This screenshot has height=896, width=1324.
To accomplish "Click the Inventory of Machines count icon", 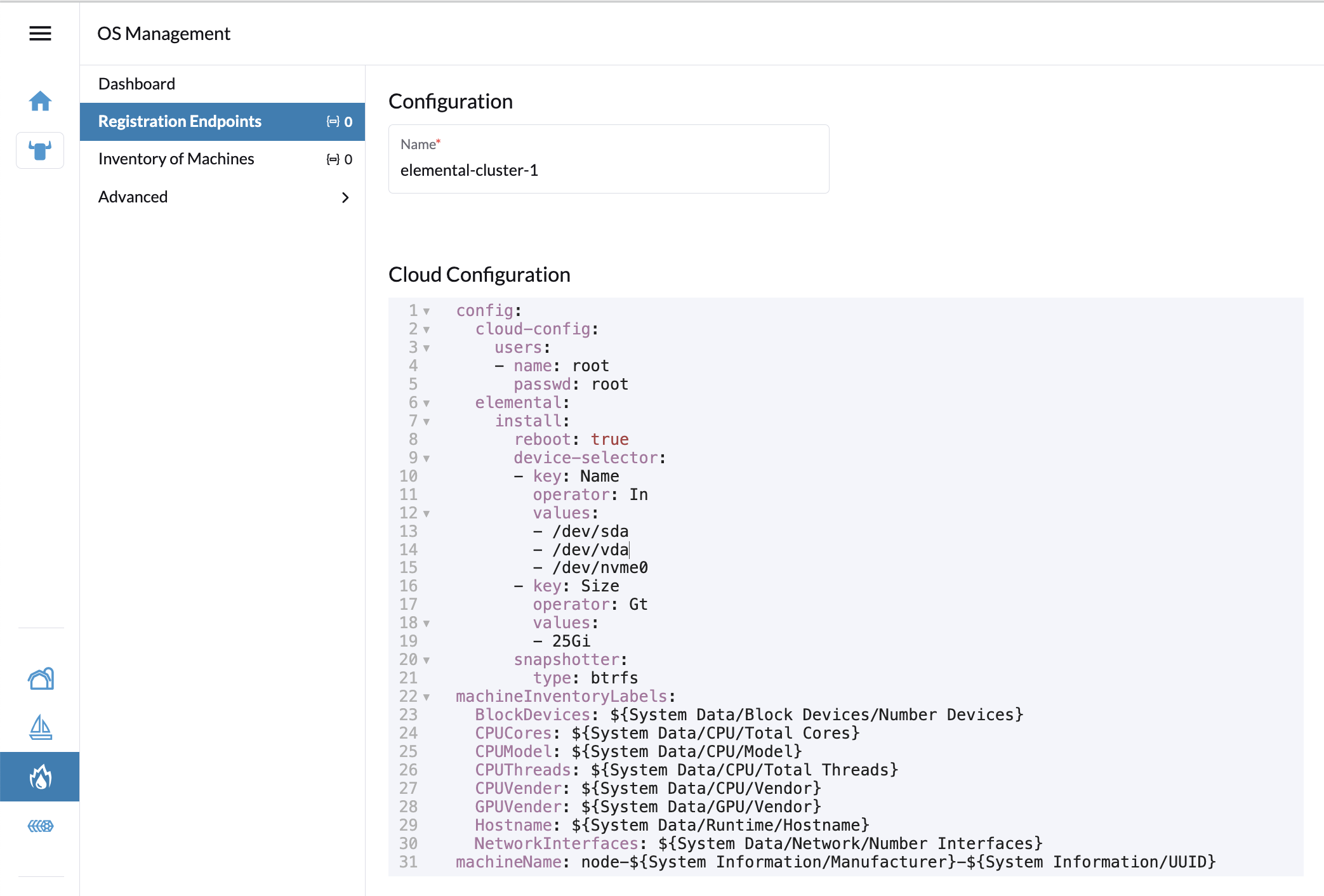I will tap(333, 159).
